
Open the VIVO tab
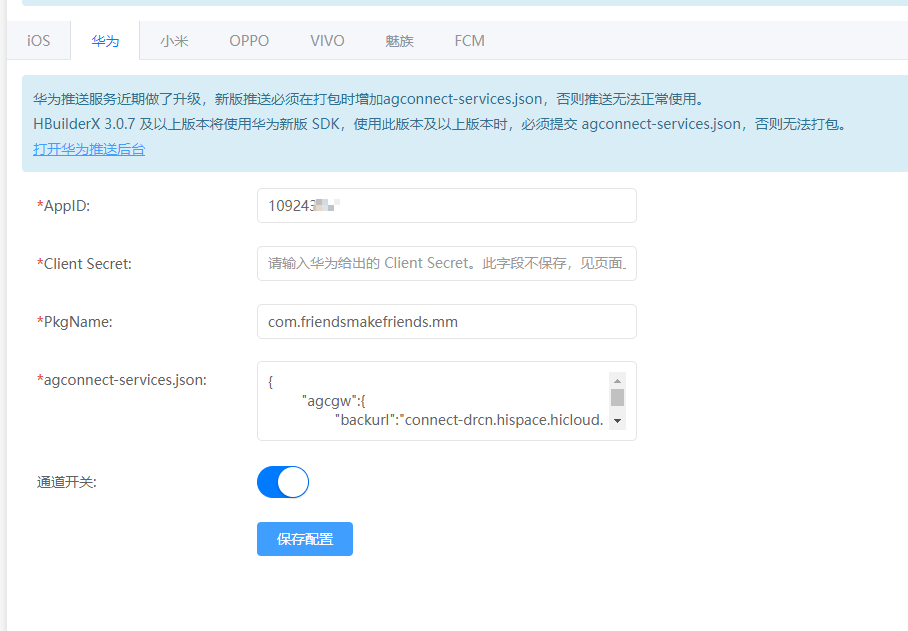[327, 41]
